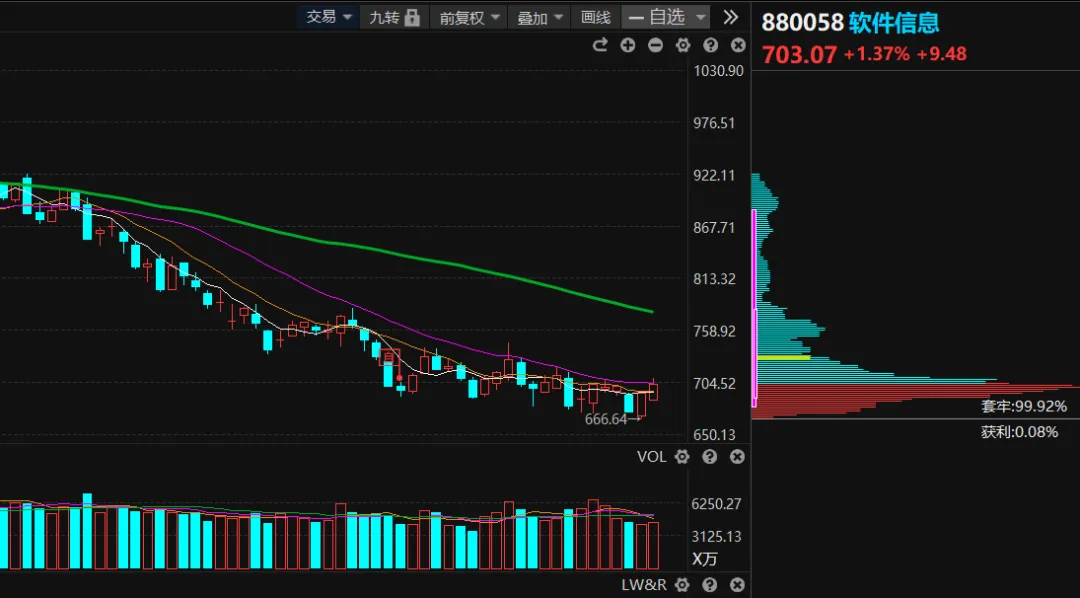Screen dimensions: 1080x598
Task: Click the +1.37% change percentage
Action: click(877, 54)
